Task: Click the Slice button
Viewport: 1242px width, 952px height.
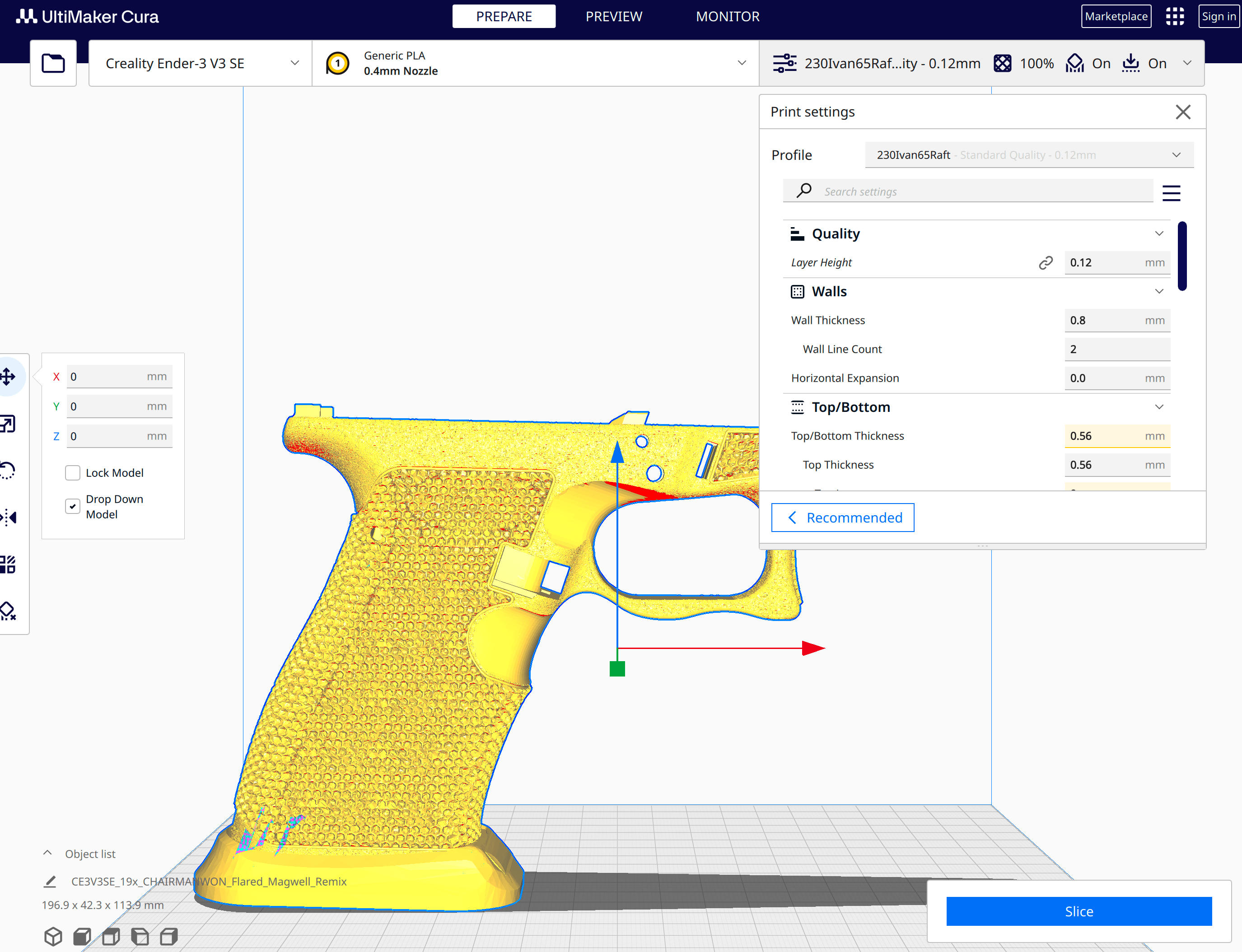Action: (1079, 911)
